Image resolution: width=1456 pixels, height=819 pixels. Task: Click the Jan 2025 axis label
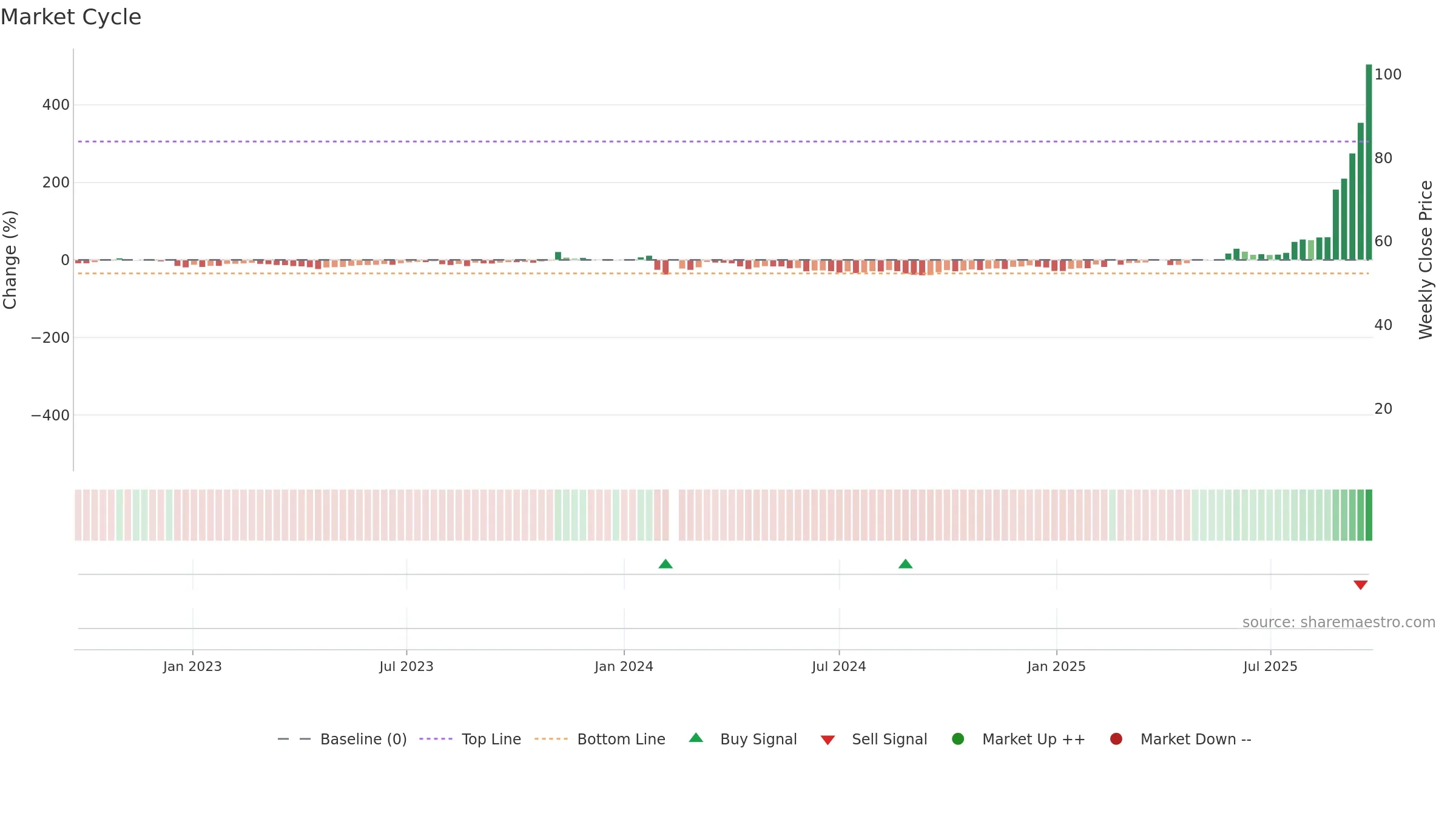[1056, 667]
